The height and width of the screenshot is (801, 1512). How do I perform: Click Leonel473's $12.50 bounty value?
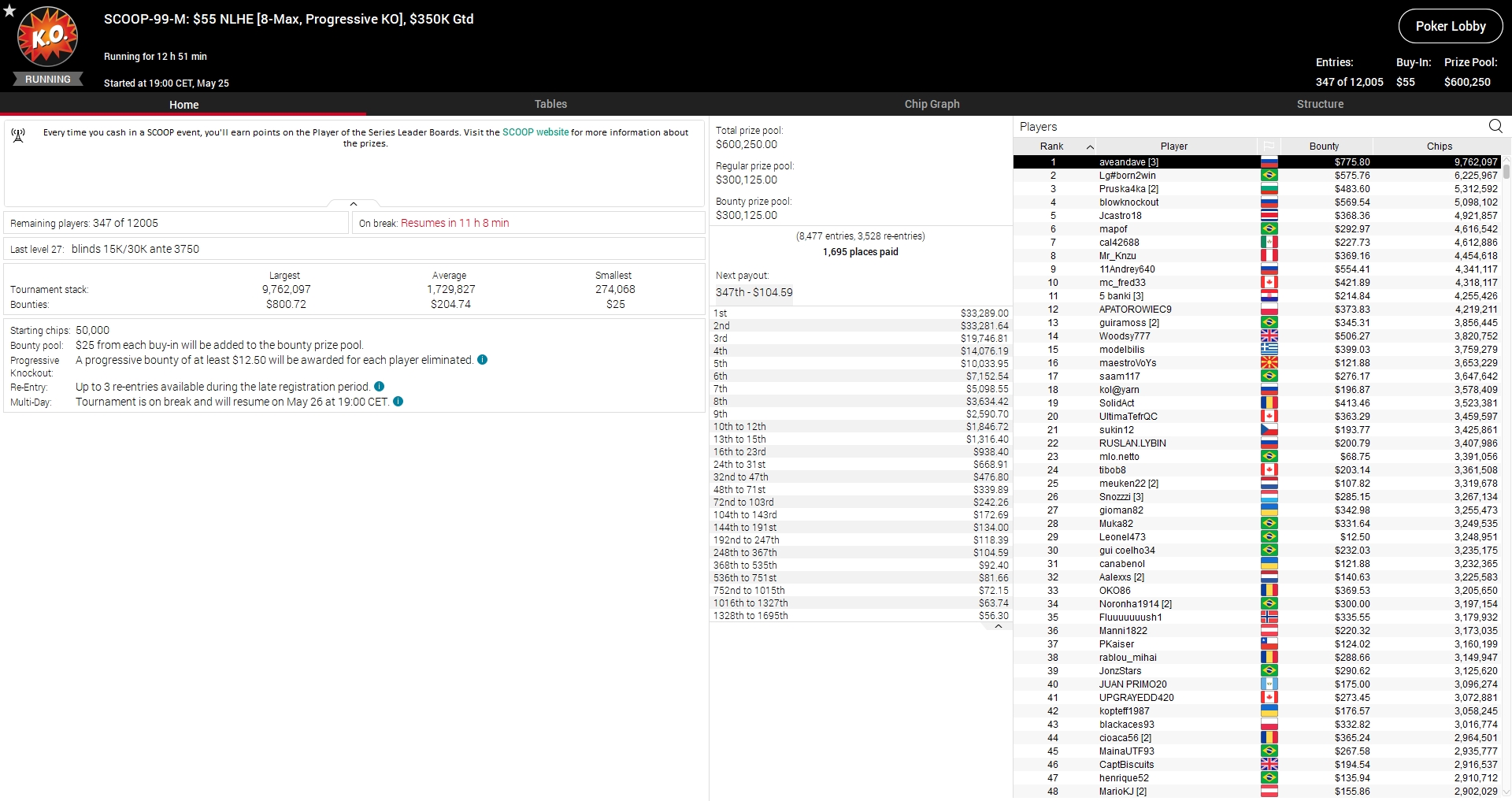click(x=1355, y=537)
